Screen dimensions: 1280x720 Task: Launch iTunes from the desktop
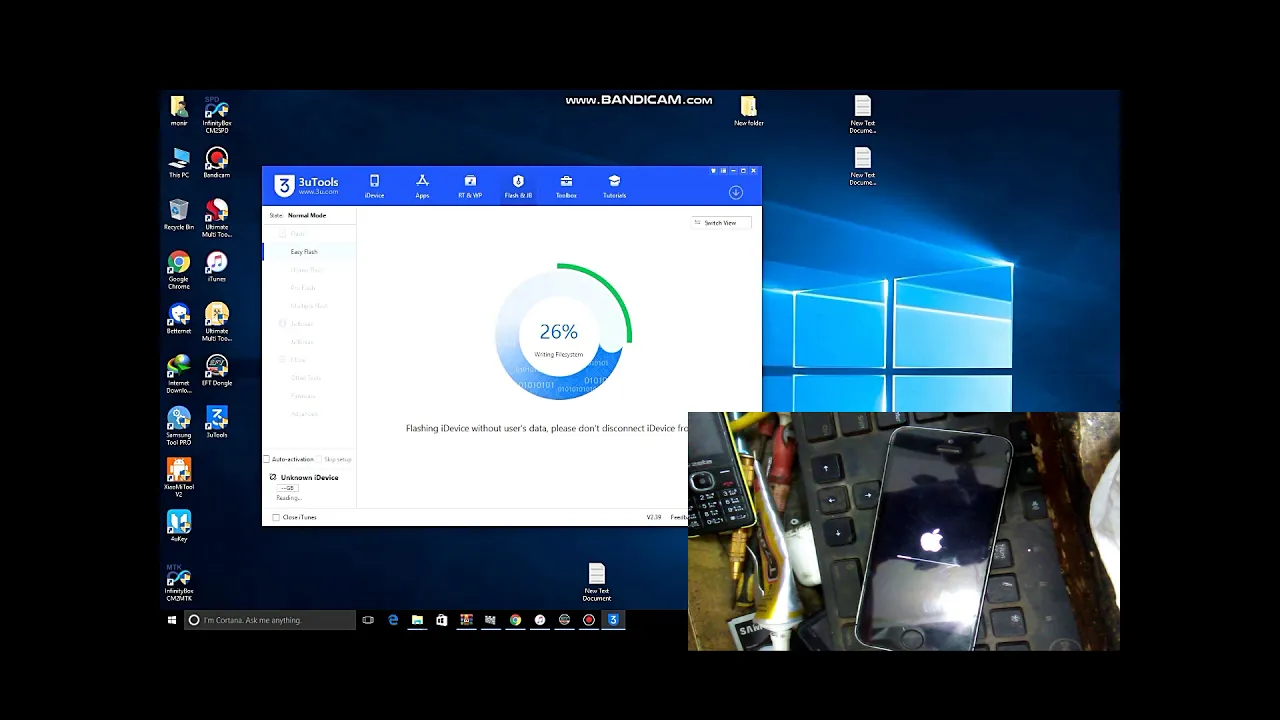[x=217, y=267]
